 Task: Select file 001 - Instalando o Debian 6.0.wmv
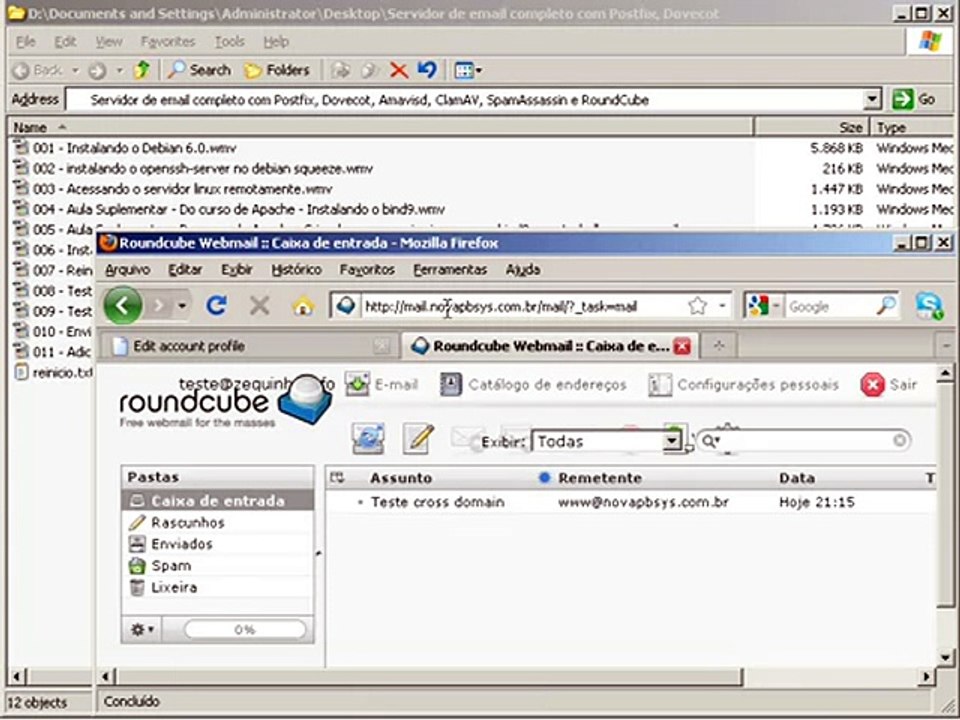point(134,148)
